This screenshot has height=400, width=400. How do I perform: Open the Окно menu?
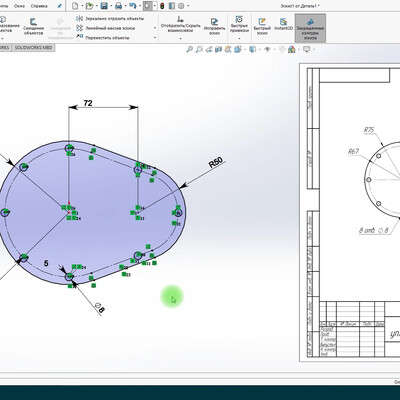(x=19, y=6)
